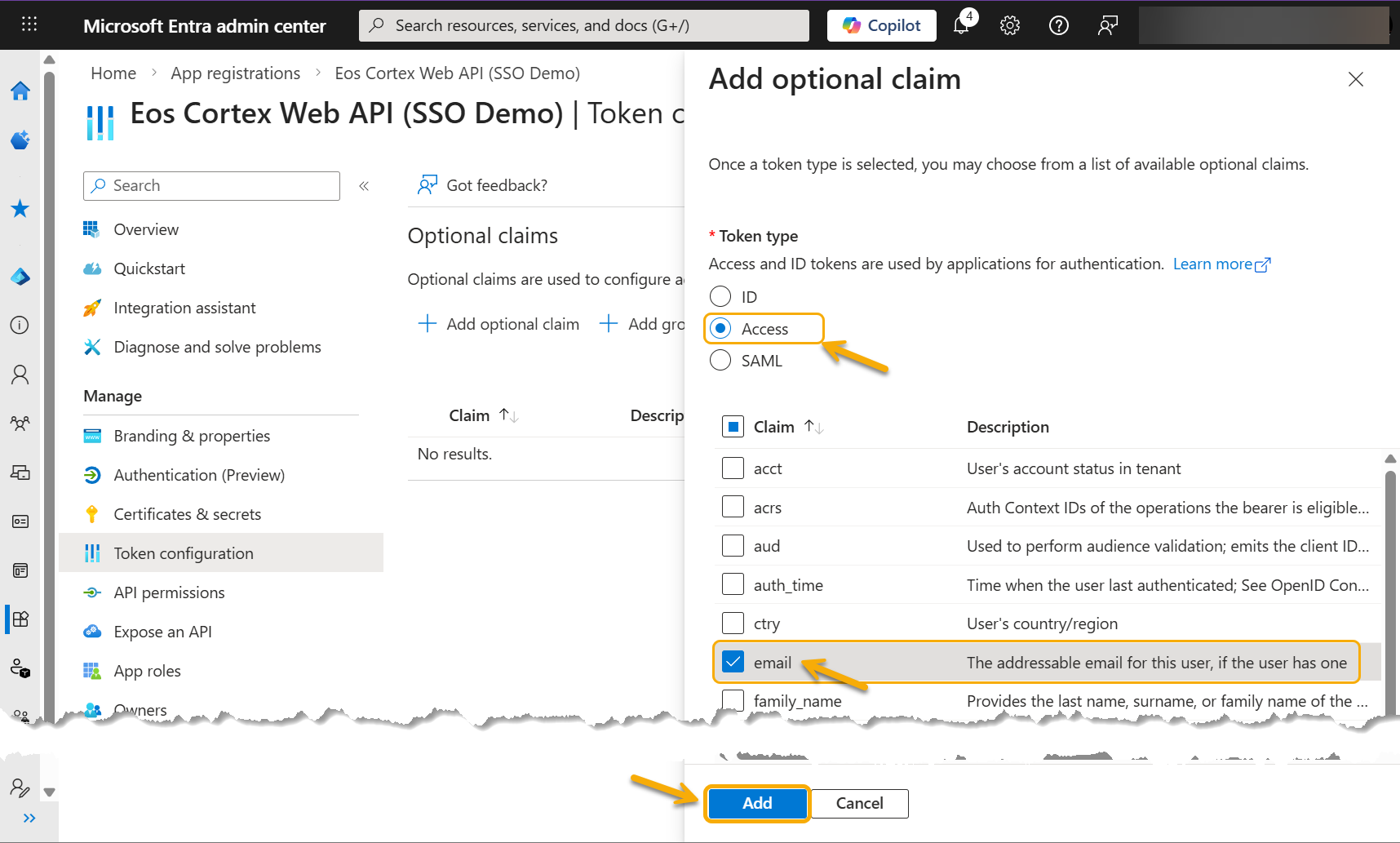Screen dimensions: 1400x843
Task: Click Add optional claim command
Action: coord(498,324)
